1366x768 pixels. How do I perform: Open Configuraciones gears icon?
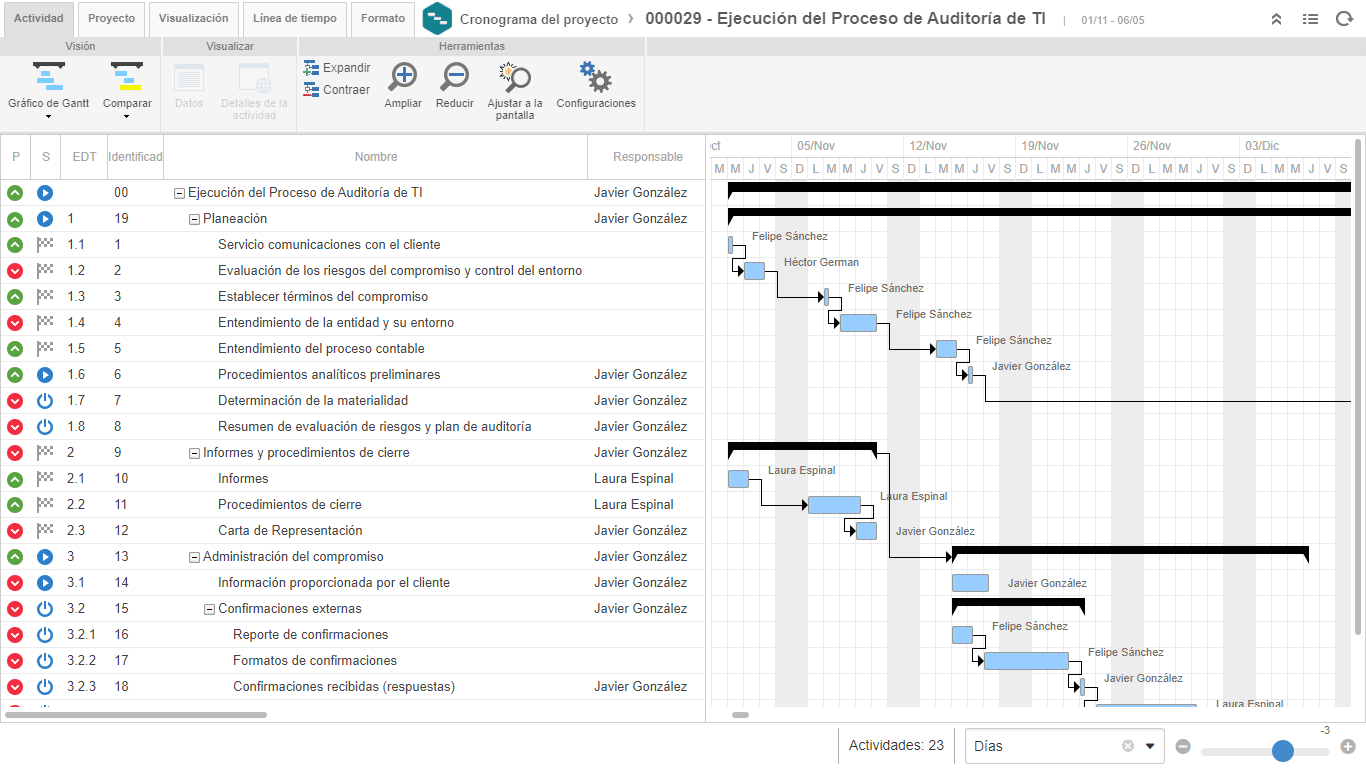coord(596,77)
